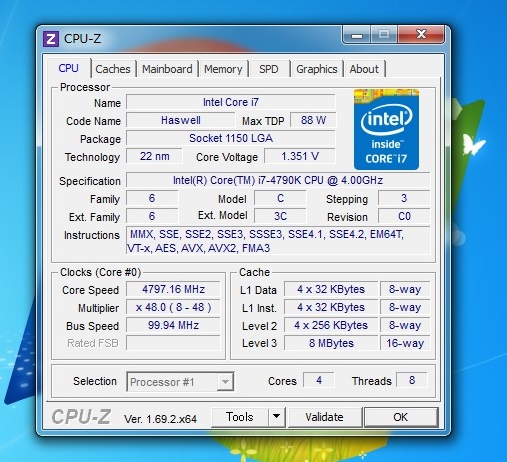Click the Validate button
The width and height of the screenshot is (507, 462).
click(x=324, y=417)
